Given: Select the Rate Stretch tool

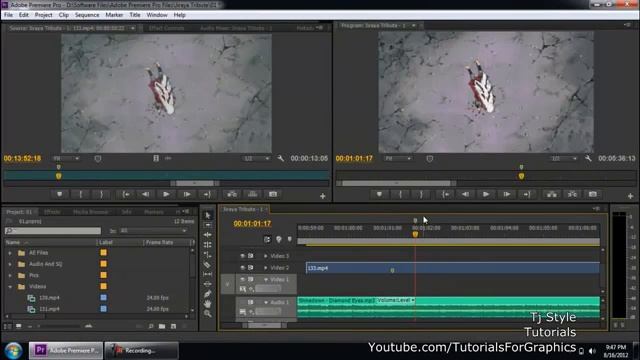Looking at the screenshot, I should pos(208,255).
